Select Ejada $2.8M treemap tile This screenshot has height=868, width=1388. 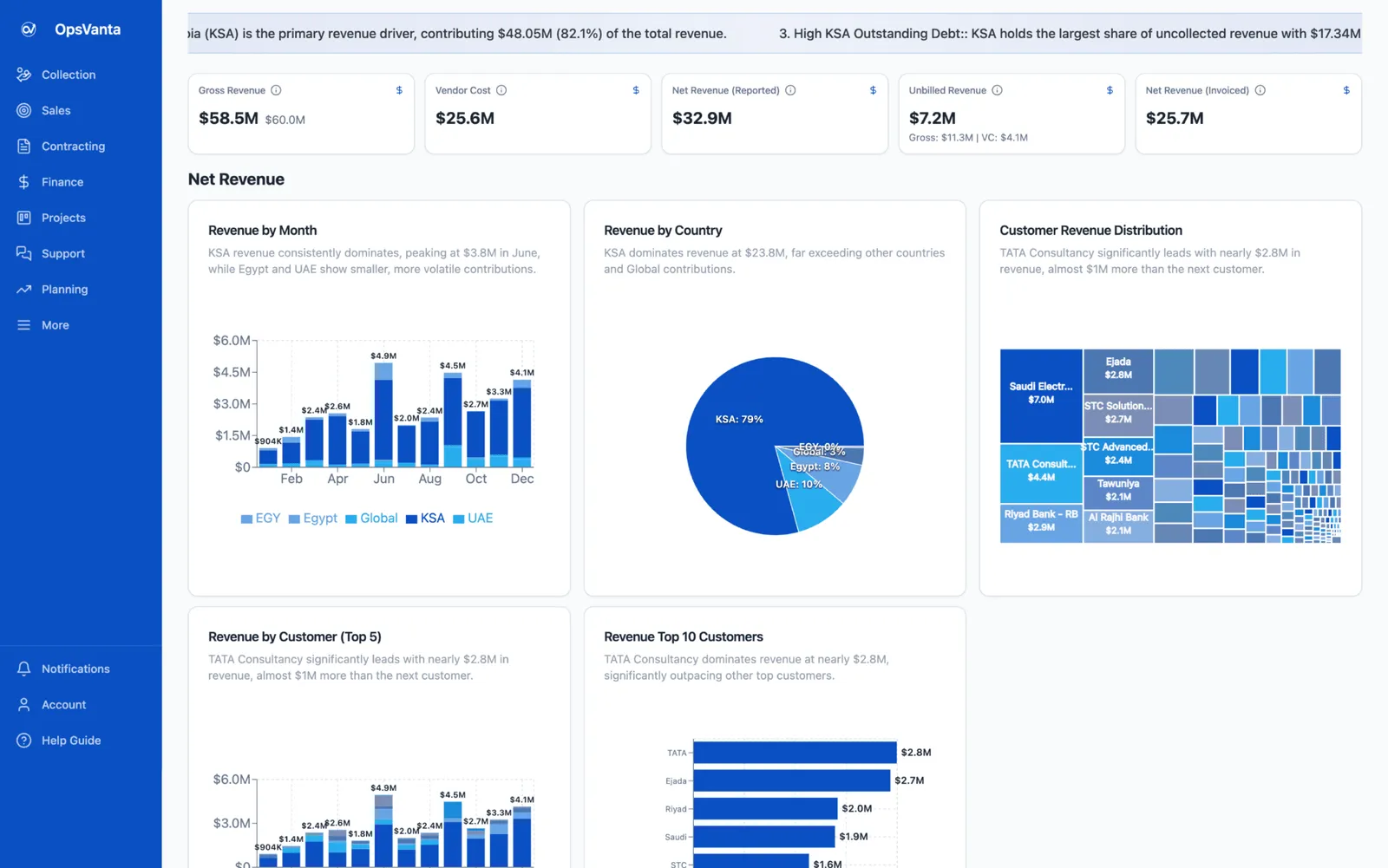[x=1118, y=371]
